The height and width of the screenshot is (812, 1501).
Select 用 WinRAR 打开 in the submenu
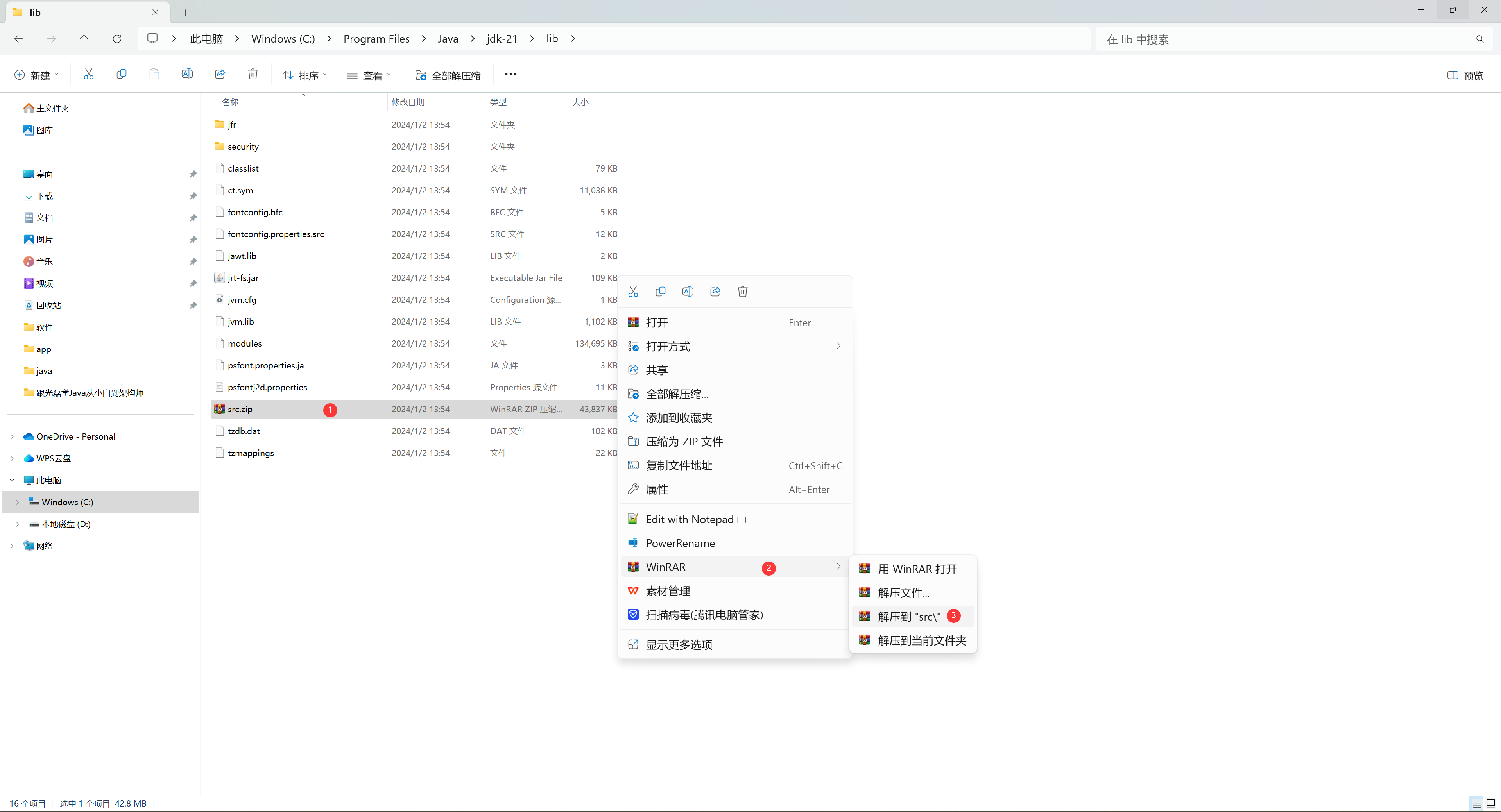913,569
